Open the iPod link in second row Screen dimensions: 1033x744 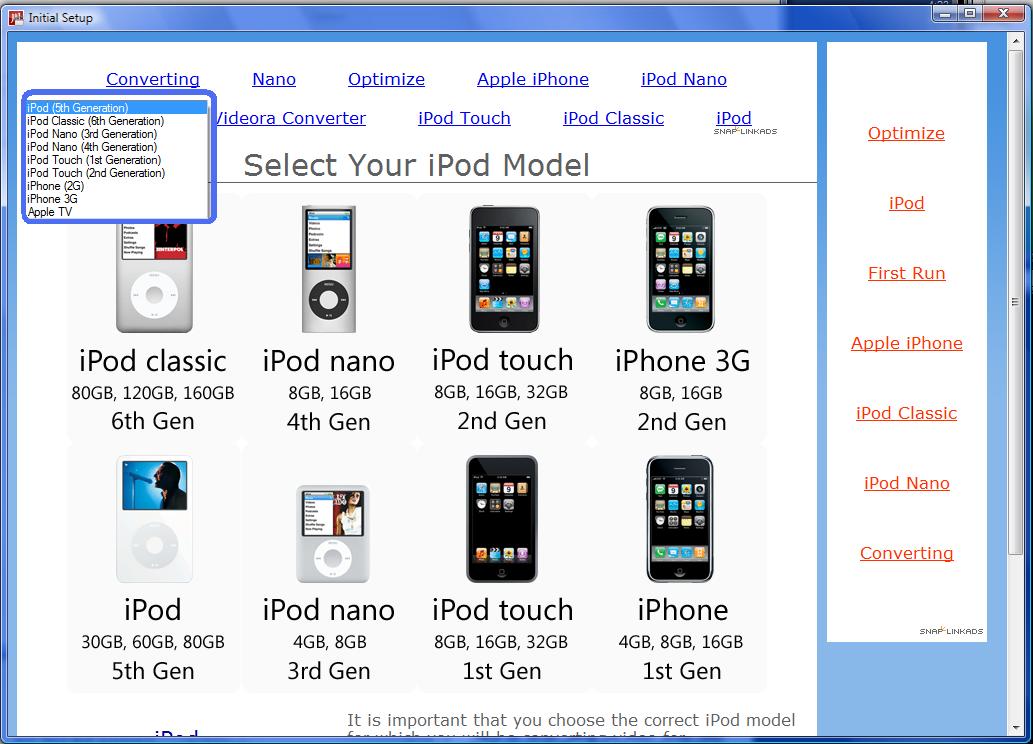[734, 118]
